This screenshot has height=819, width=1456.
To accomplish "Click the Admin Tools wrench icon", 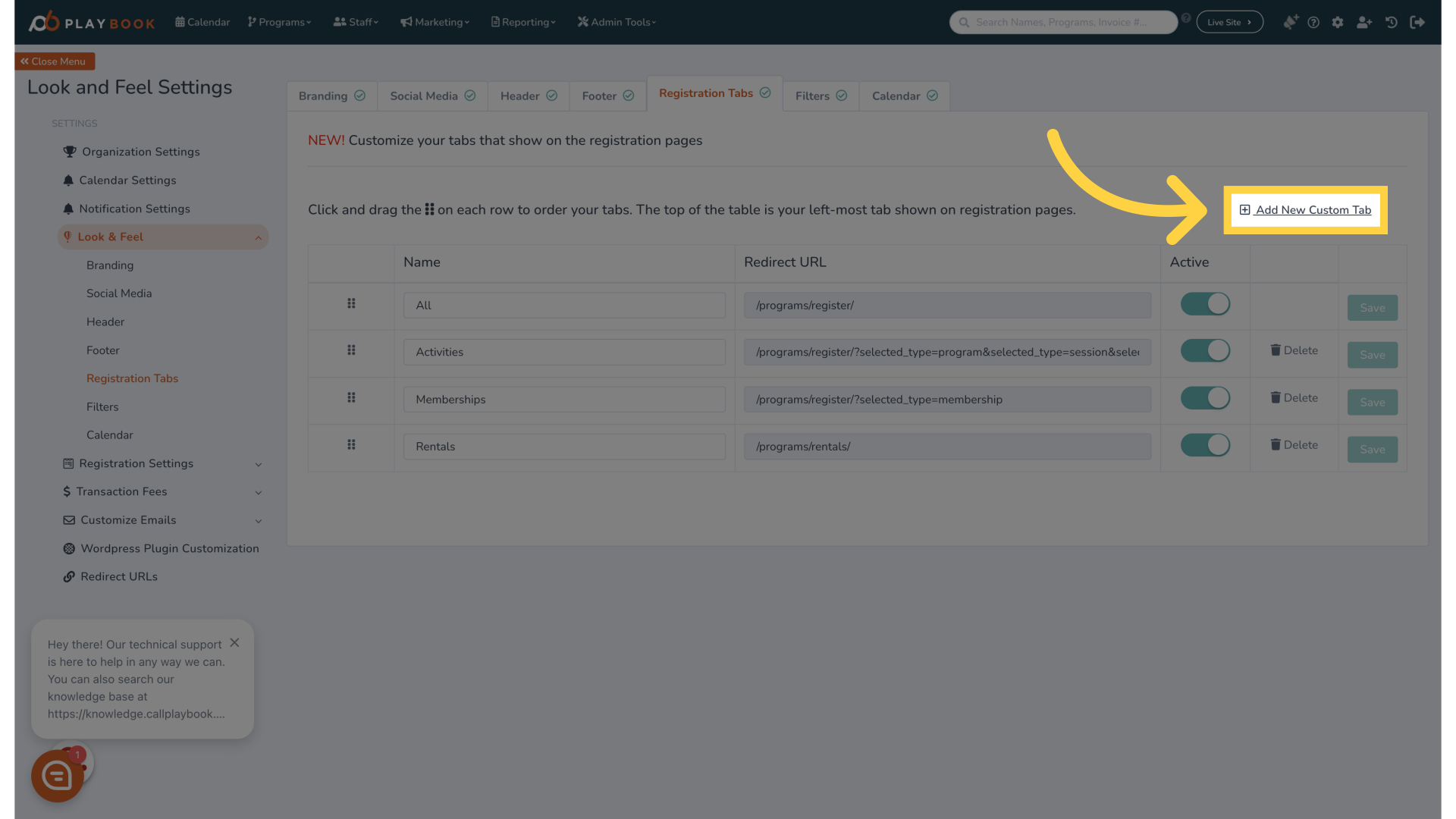I will [x=583, y=22].
